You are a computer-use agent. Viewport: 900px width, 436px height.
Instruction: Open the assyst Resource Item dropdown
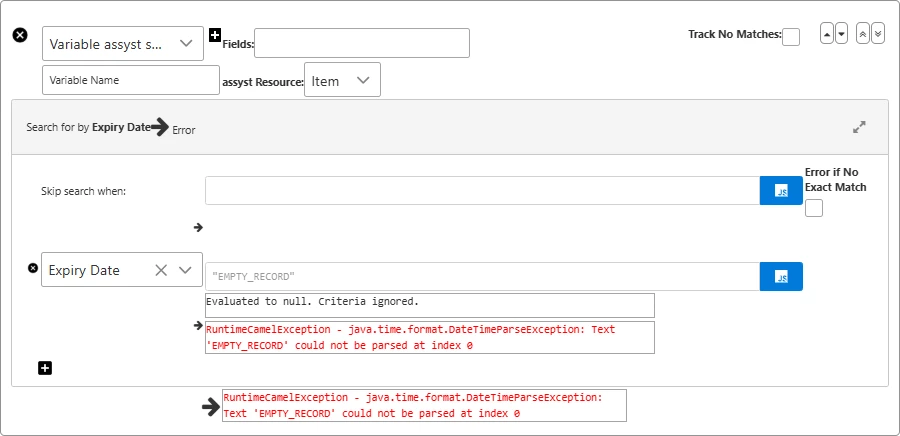(342, 80)
